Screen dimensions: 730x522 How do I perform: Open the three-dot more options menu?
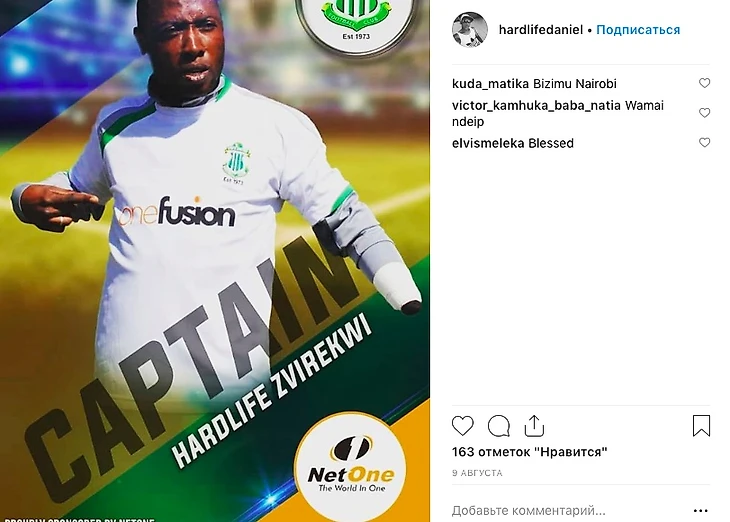click(700, 511)
